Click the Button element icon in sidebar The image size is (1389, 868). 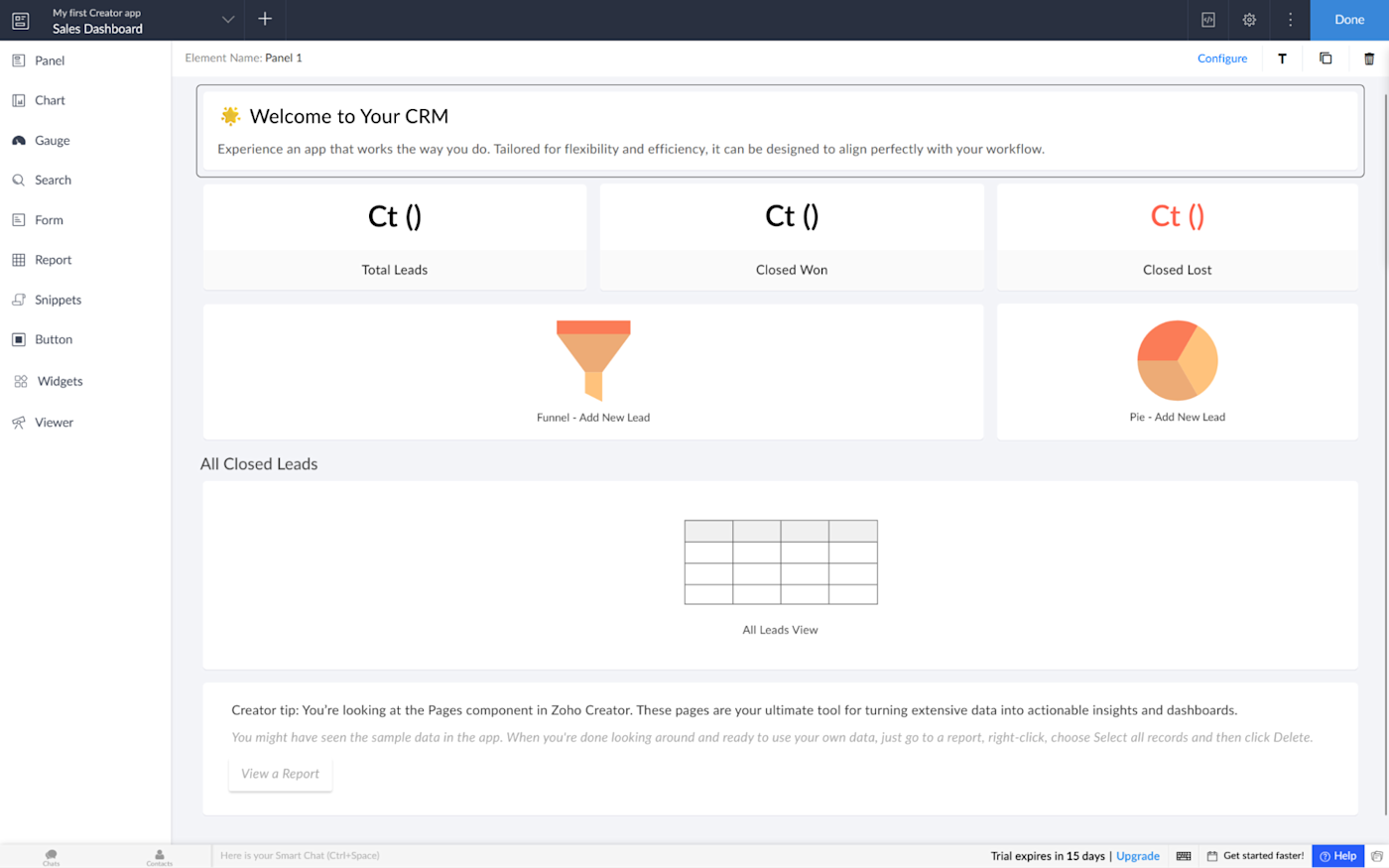[x=19, y=339]
